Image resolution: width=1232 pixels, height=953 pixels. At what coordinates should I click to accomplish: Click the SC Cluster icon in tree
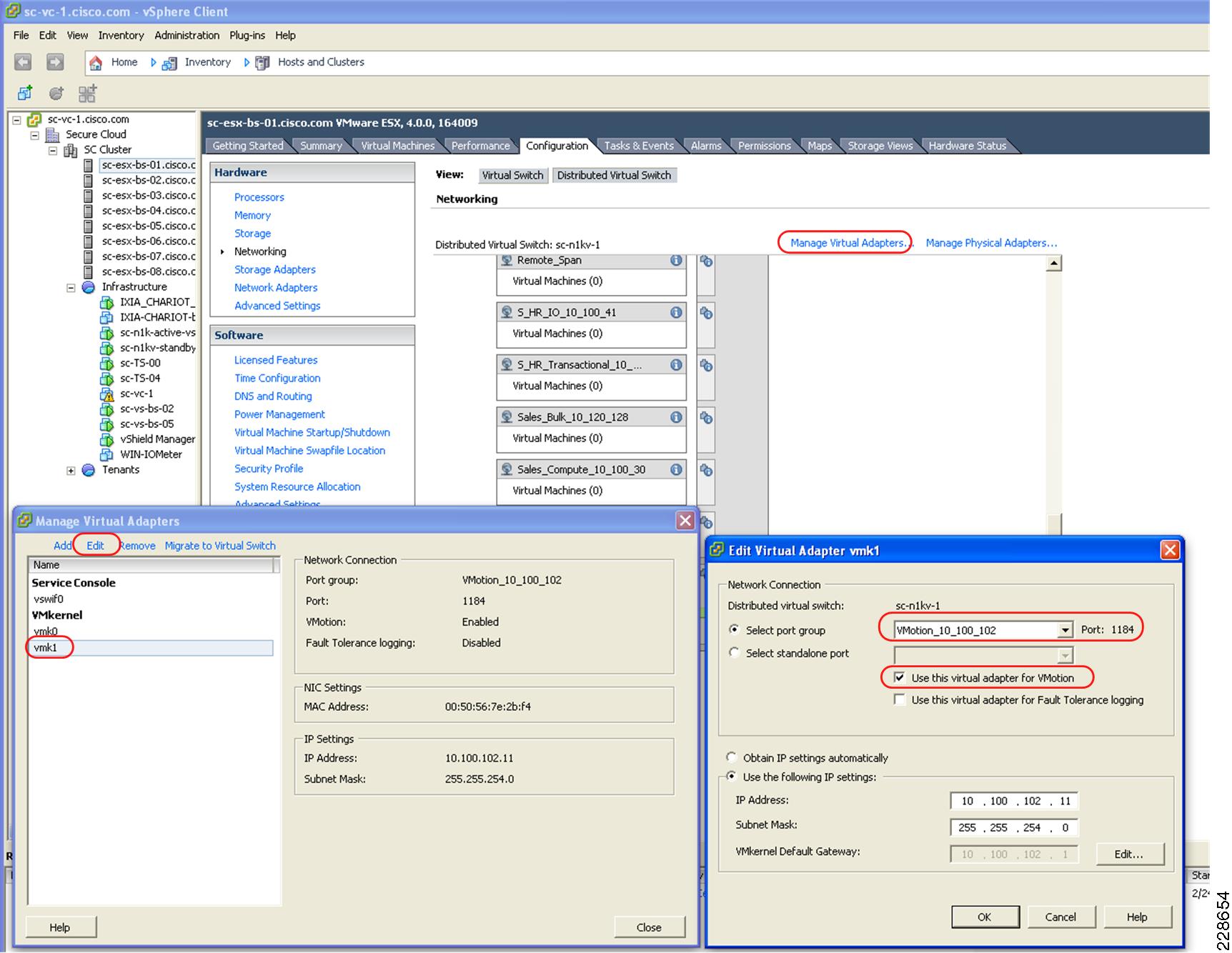pos(71,150)
